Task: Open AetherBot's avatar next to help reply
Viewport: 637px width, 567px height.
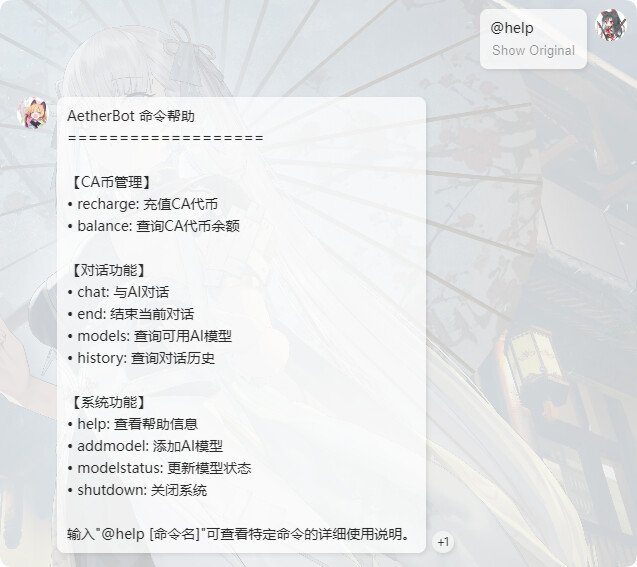Action: pyautogui.click(x=32, y=113)
